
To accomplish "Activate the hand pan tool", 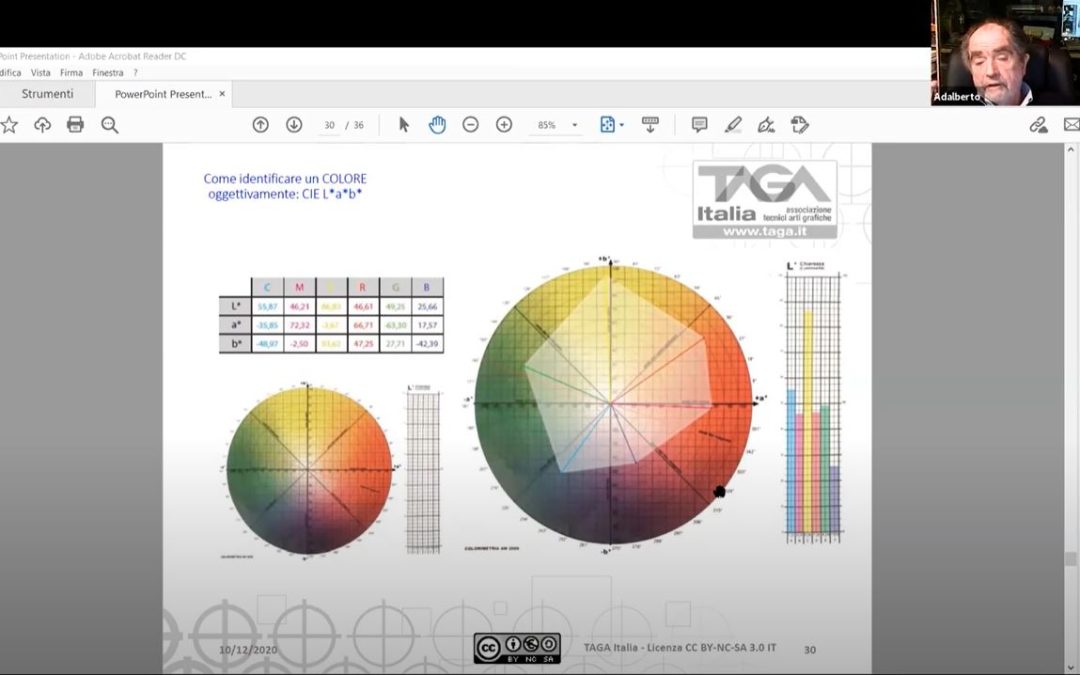I will [437, 125].
